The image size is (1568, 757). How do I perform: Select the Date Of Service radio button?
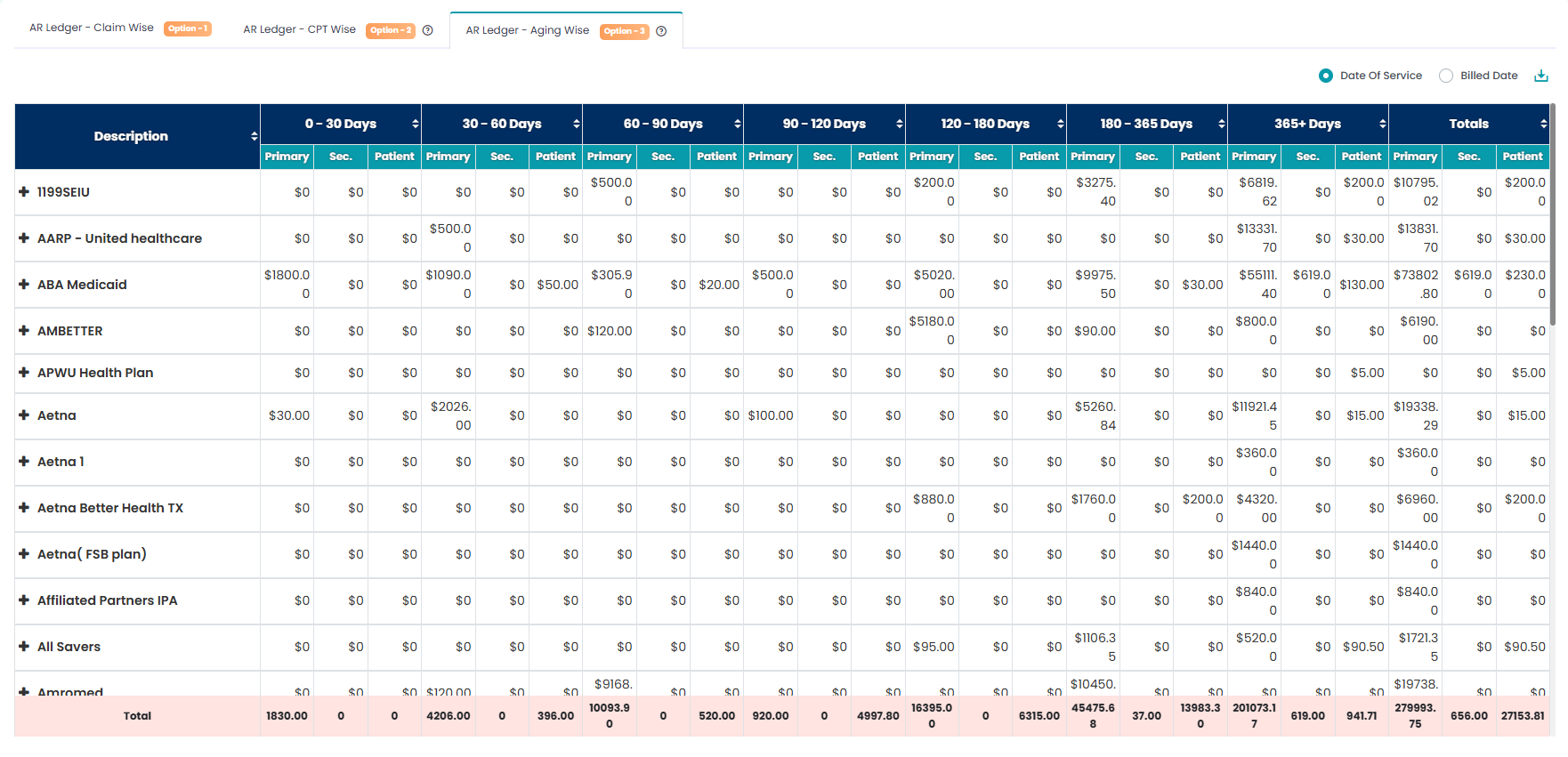[x=1326, y=76]
